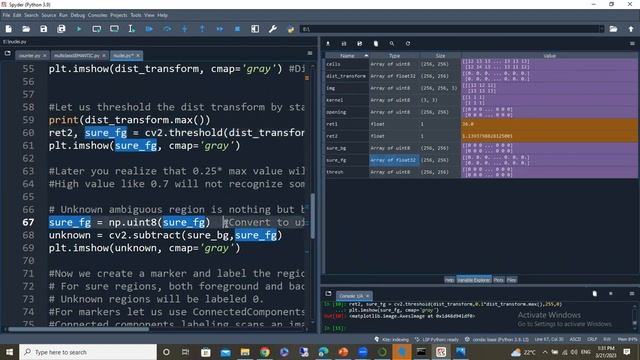Sort variables by the Name column

click(347, 56)
